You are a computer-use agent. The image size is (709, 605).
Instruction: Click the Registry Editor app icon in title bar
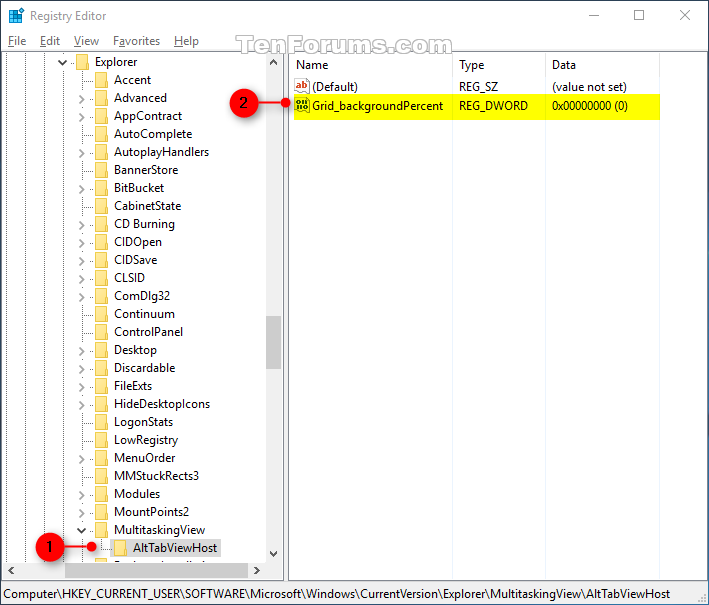coord(16,15)
